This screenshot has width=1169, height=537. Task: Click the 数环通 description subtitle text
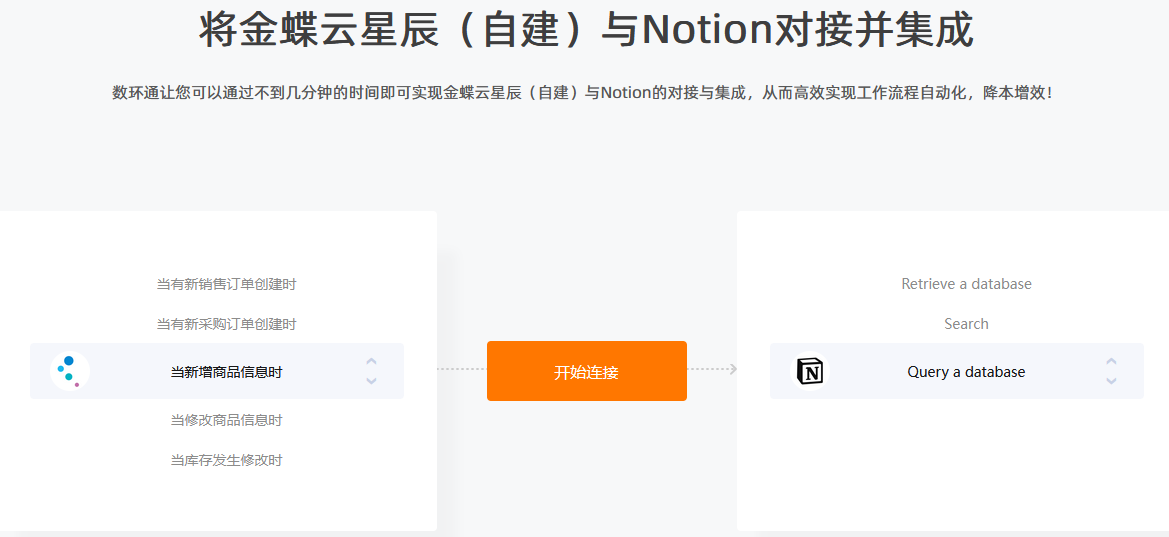[x=583, y=93]
